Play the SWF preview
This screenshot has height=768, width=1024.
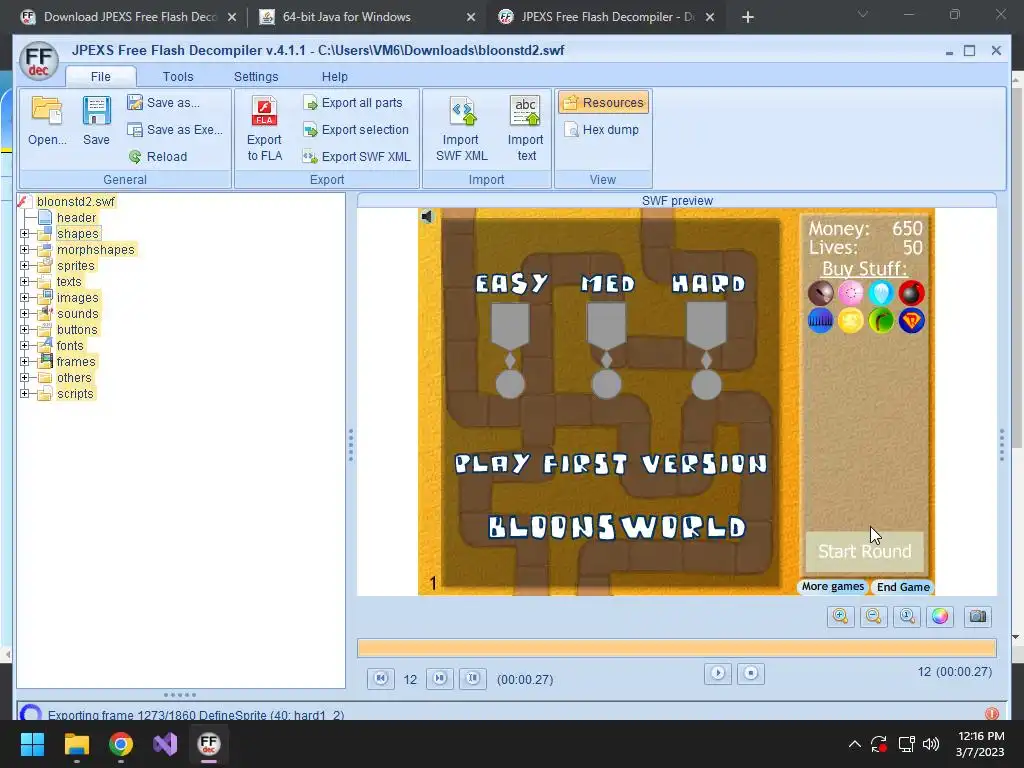click(718, 673)
